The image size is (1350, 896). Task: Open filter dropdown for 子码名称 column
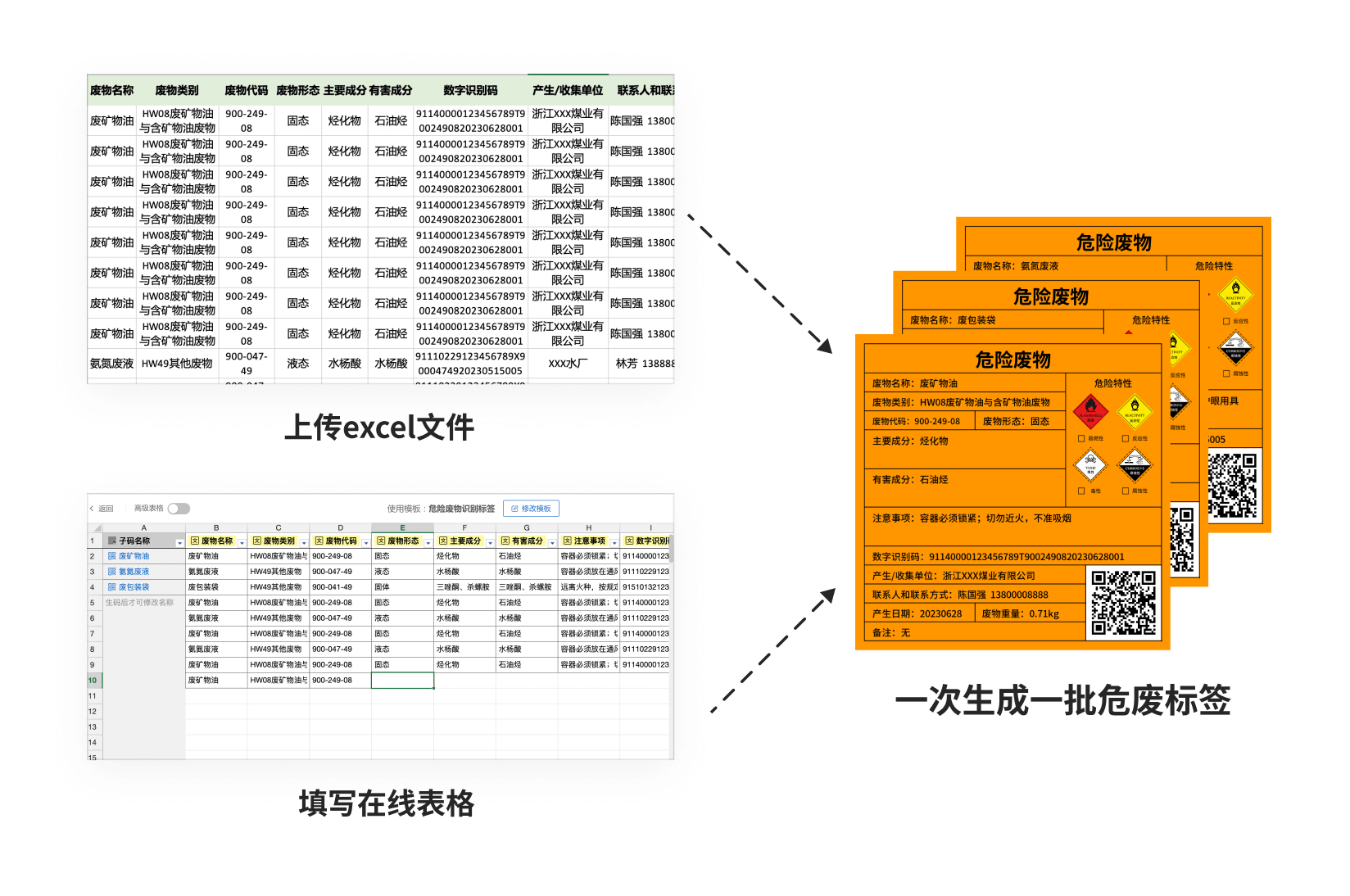pyautogui.click(x=179, y=543)
